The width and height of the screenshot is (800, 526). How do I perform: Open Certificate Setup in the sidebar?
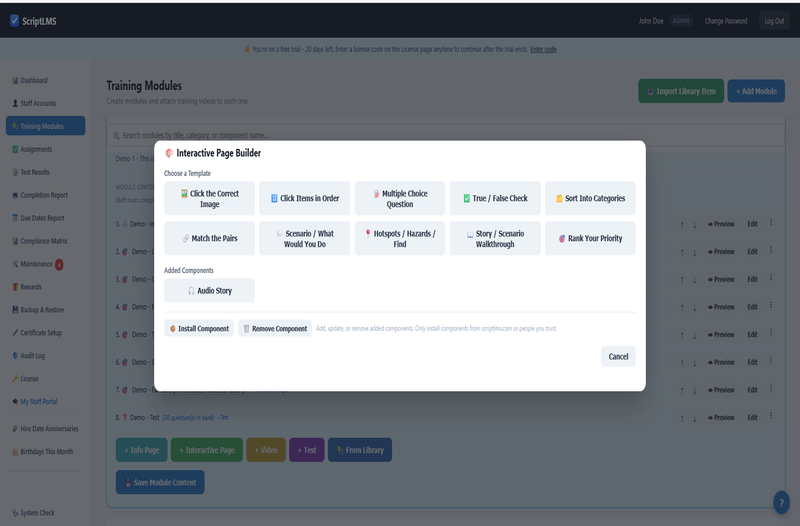(x=45, y=333)
